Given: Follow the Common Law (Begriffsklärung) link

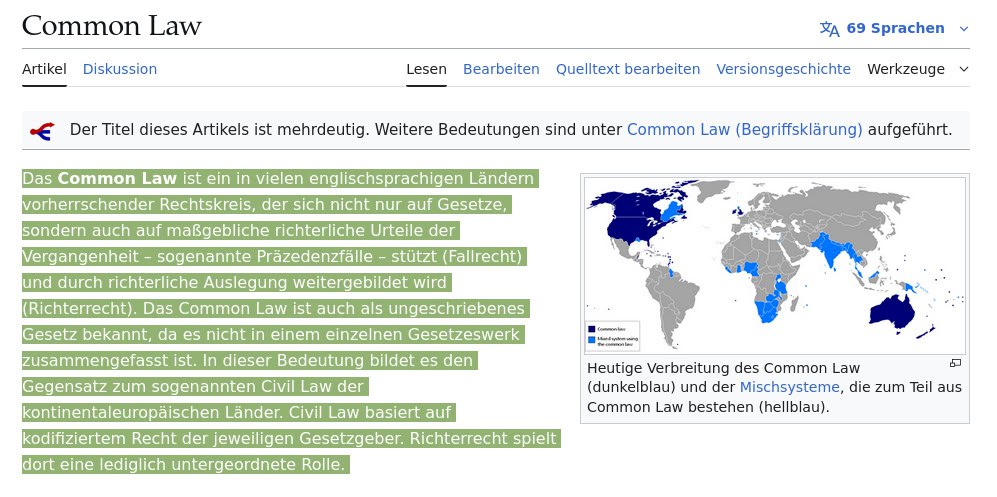Looking at the screenshot, I should 744,130.
